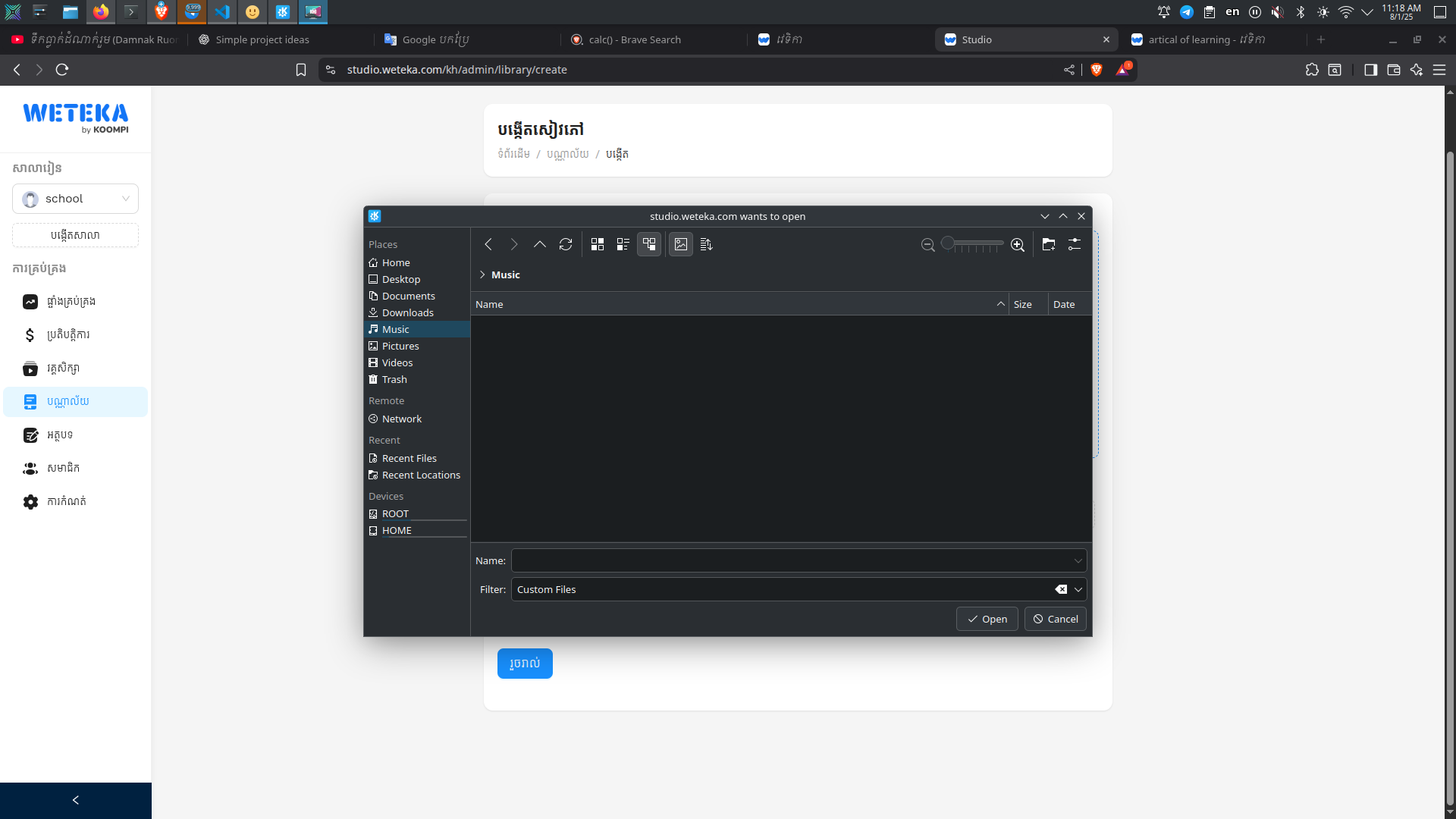Toggle the file preview image button

[681, 244]
